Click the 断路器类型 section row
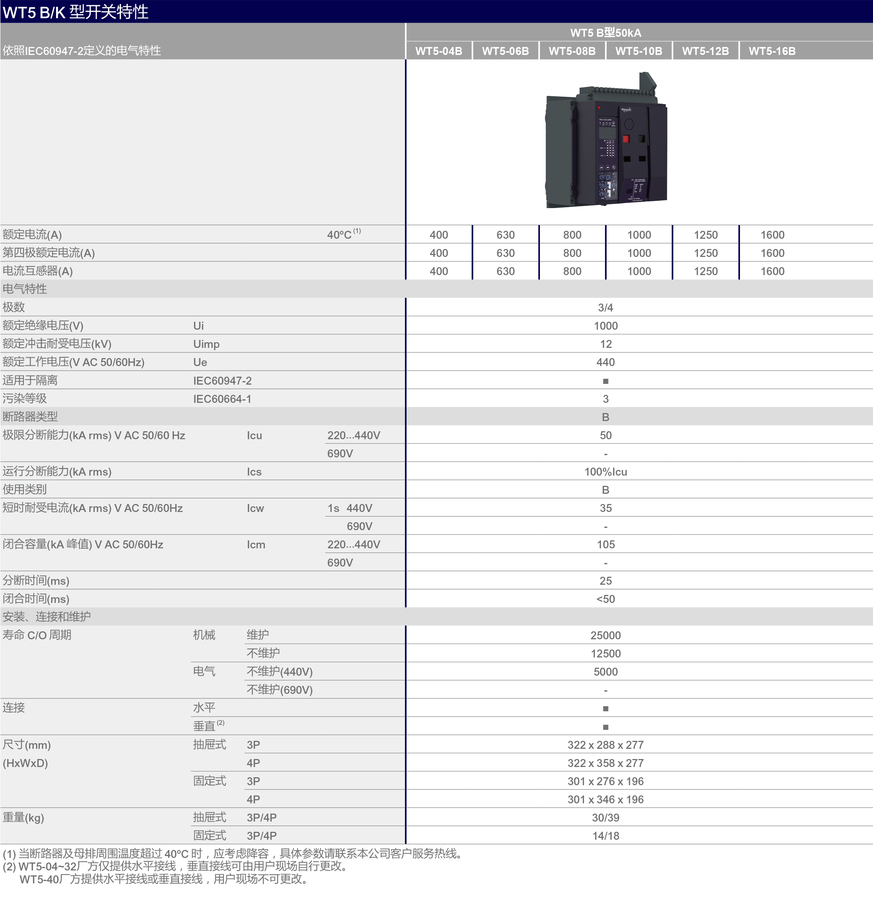 (x=30, y=417)
